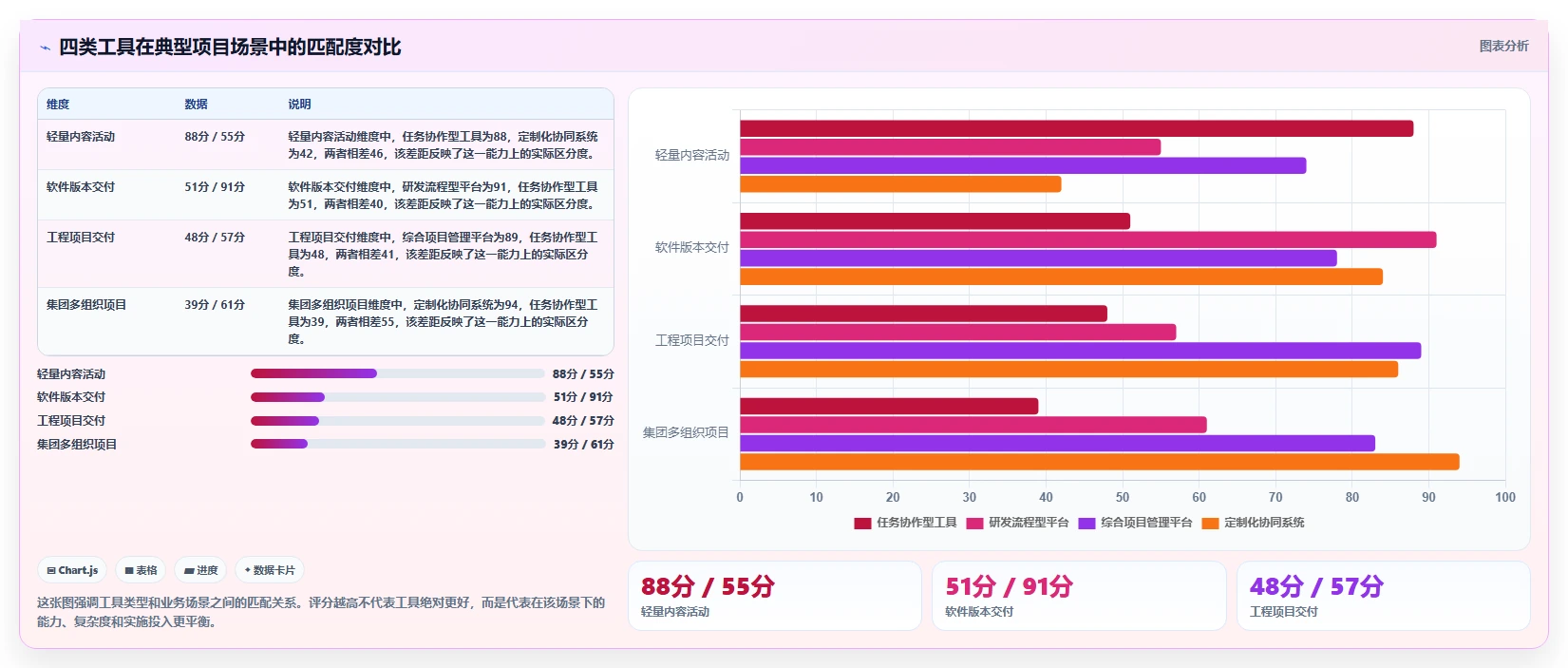
Task: Select the 表格 chip
Action: pyautogui.click(x=141, y=570)
